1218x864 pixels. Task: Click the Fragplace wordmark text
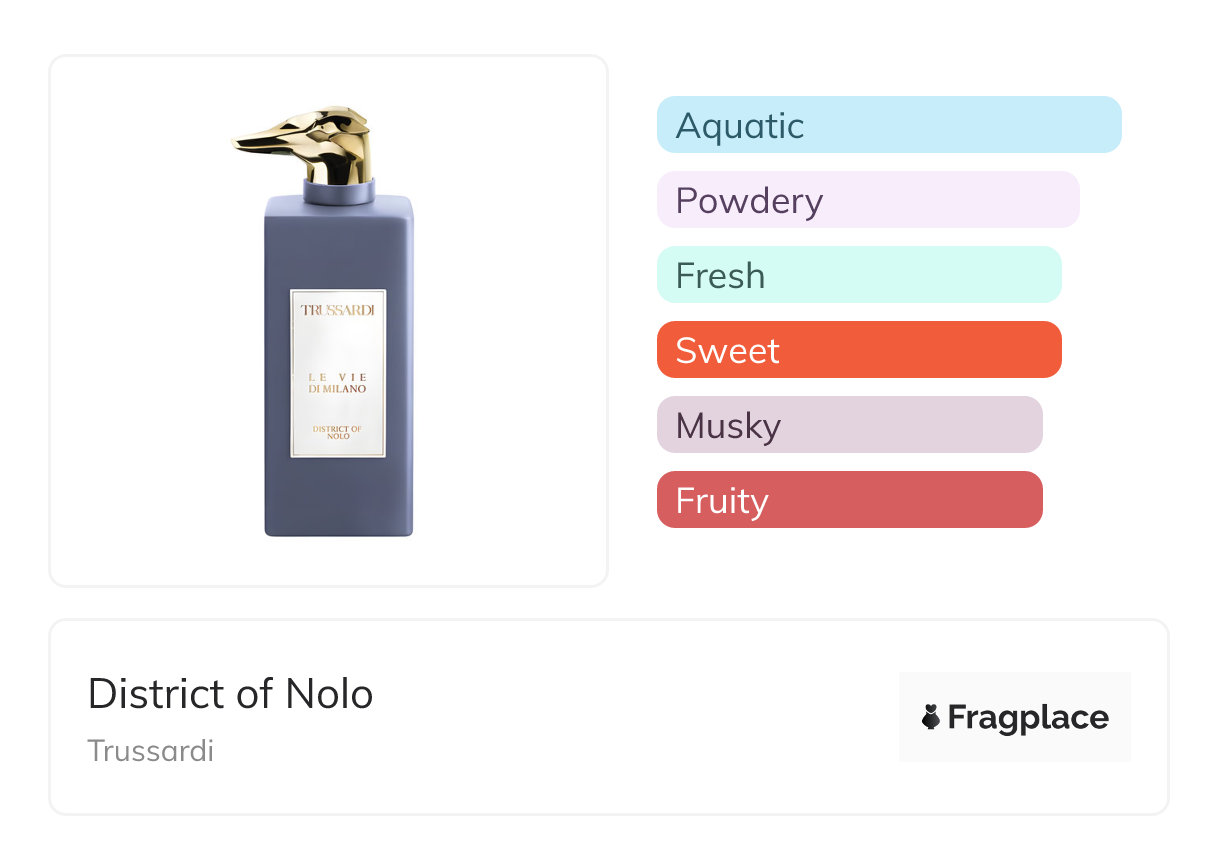[1028, 717]
